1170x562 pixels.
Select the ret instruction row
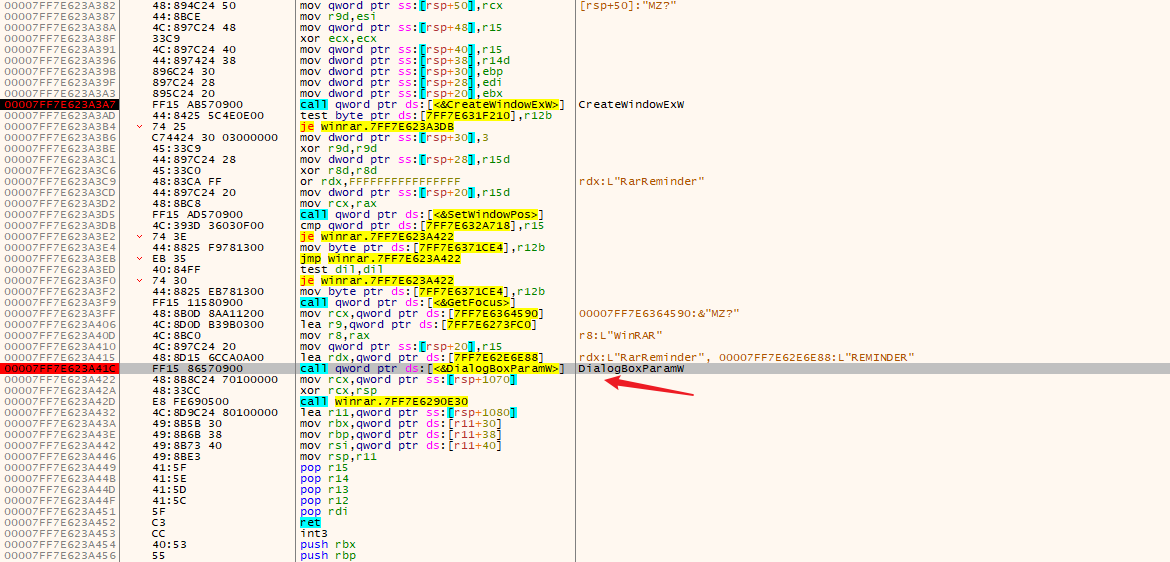310,522
